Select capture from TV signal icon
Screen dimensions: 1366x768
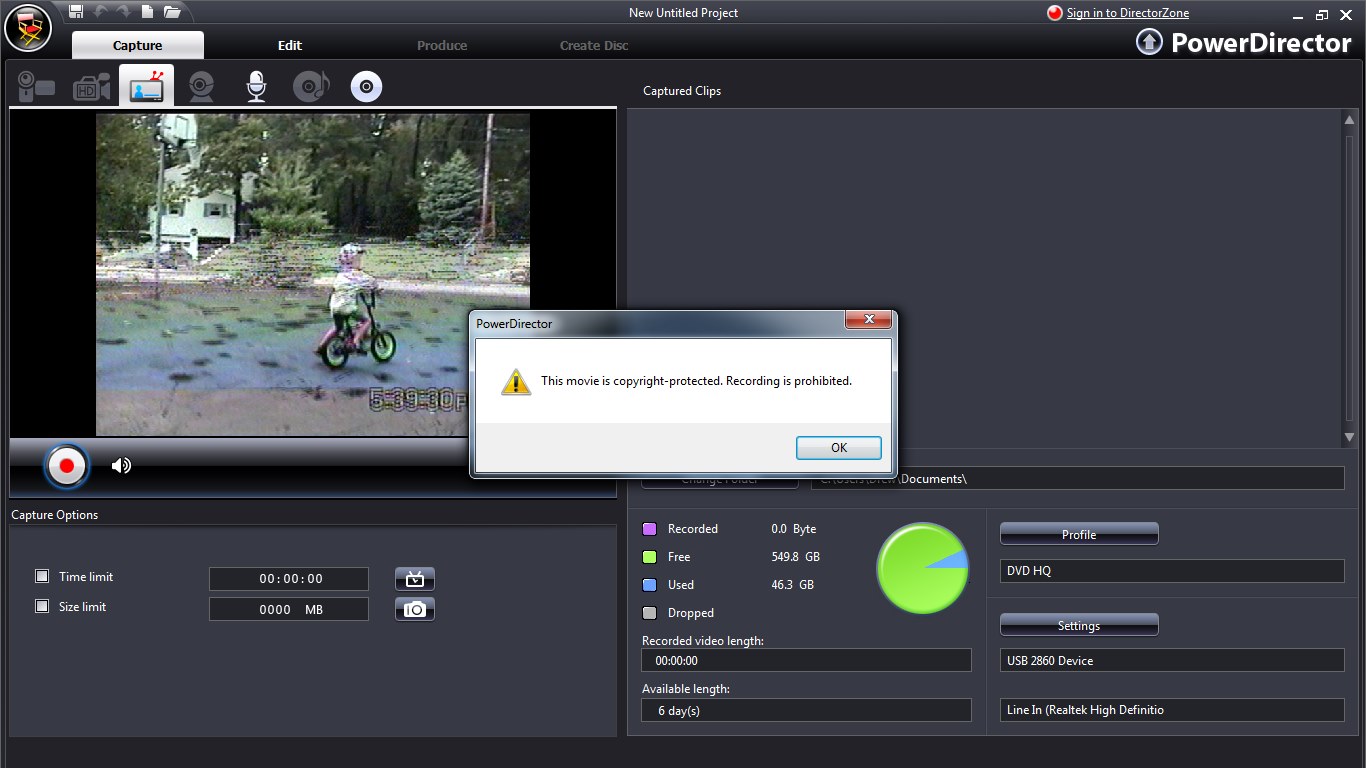pos(146,87)
